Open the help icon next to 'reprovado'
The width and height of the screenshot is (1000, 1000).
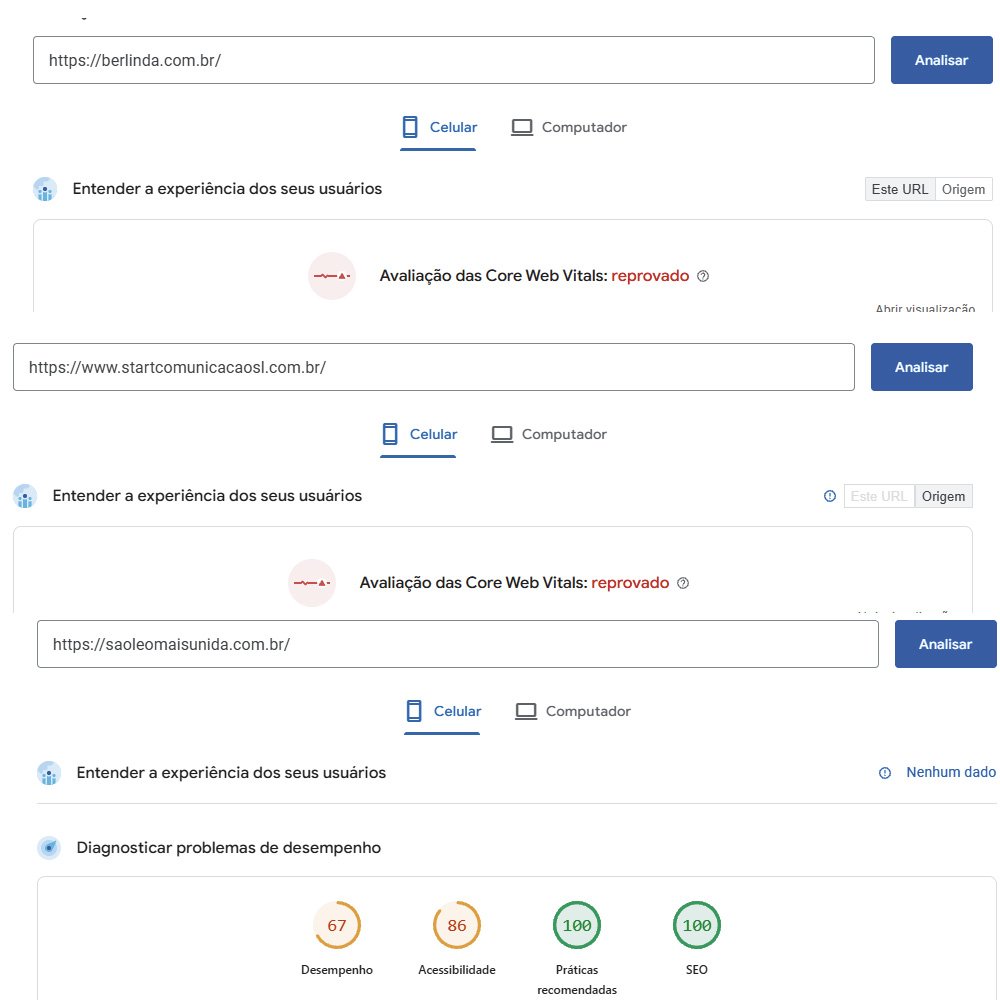[702, 275]
